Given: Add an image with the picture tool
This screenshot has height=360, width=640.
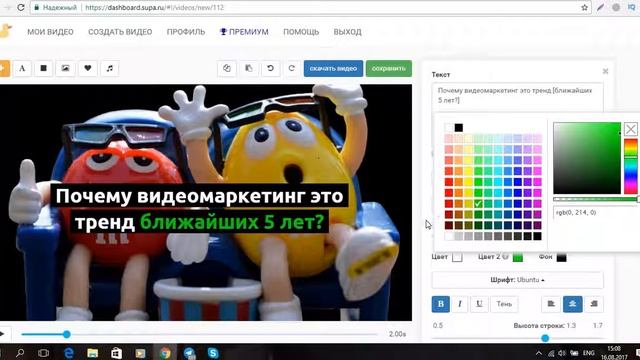Looking at the screenshot, I should coord(65,68).
